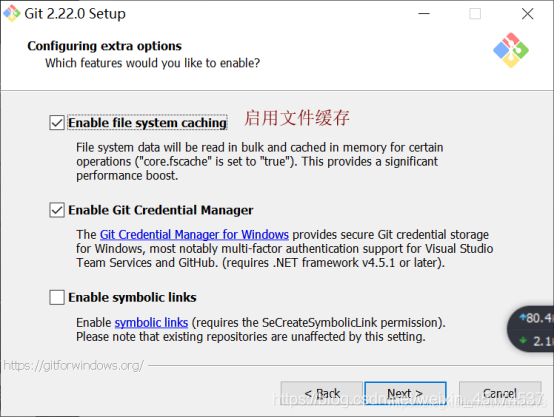The image size is (554, 418).
Task: Click the network speed overlay widget
Action: [531, 329]
